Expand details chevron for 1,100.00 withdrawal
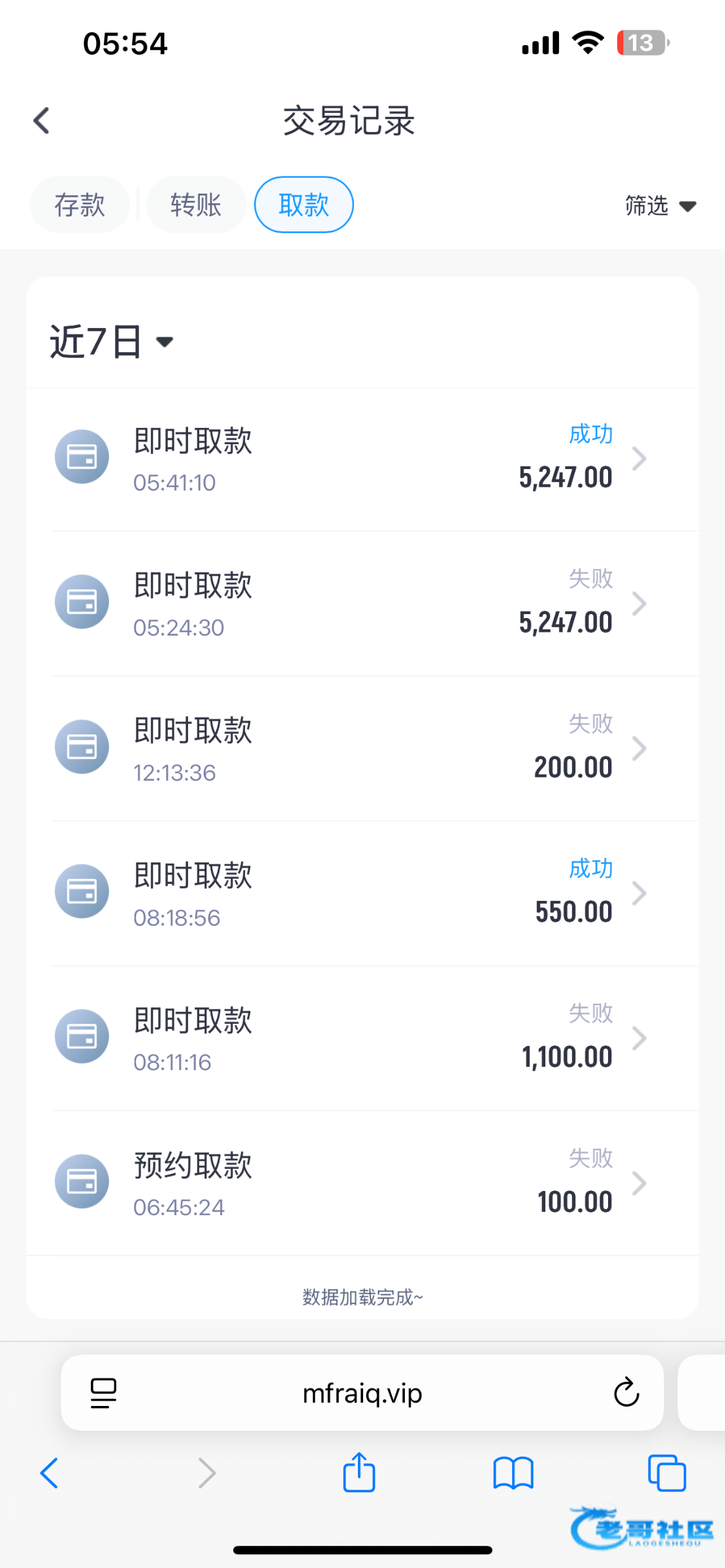Screen dimensions: 725x1568 tap(639, 1038)
